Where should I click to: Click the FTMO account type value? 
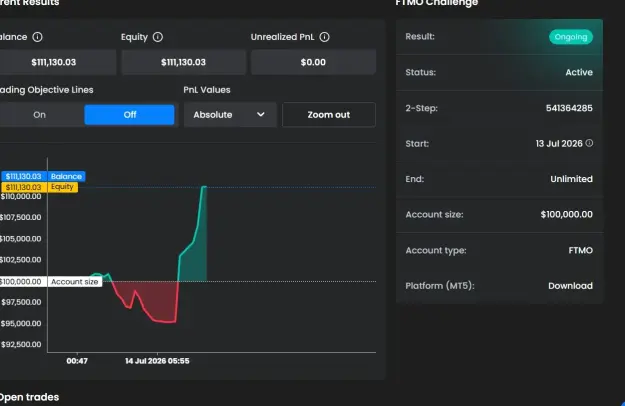tap(580, 250)
